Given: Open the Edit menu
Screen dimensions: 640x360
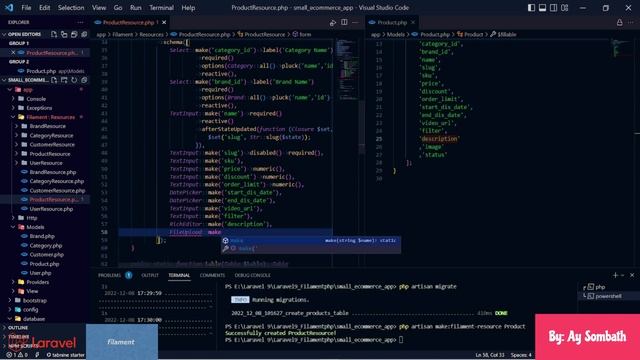Looking at the screenshot, I should 44,8.
